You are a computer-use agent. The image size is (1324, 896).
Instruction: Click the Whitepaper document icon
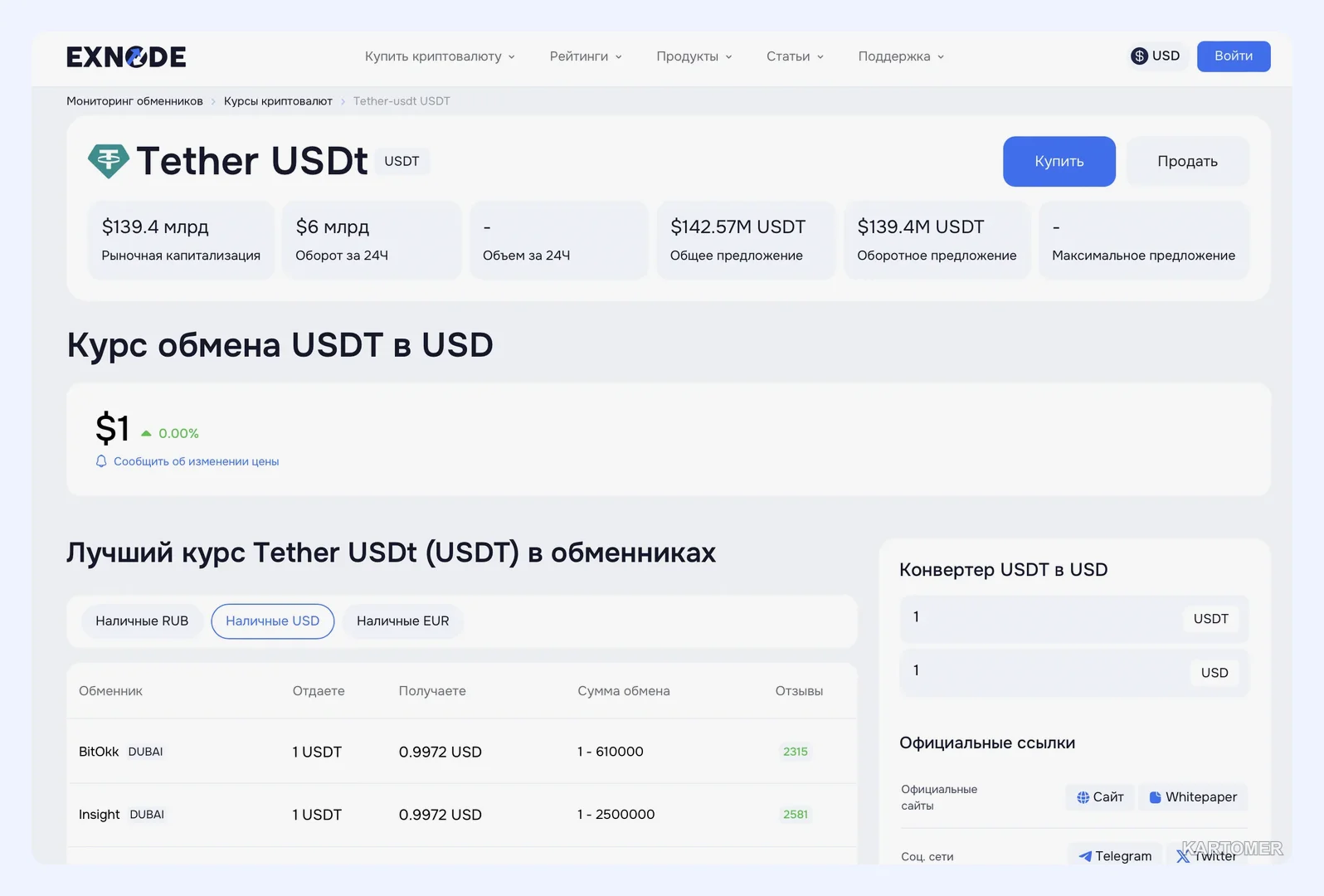pos(1155,797)
